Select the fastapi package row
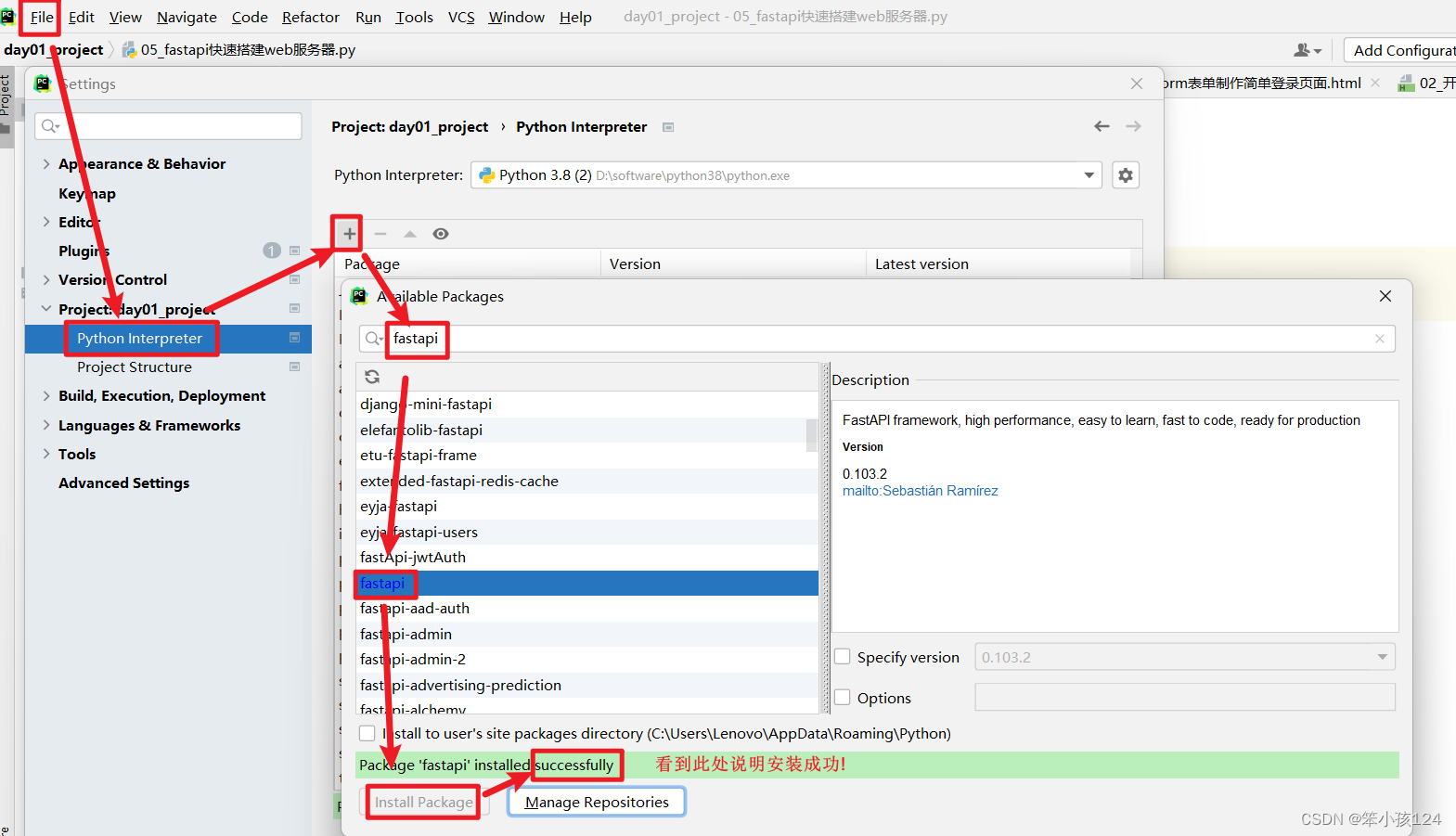Image resolution: width=1456 pixels, height=836 pixels. pyautogui.click(x=587, y=583)
